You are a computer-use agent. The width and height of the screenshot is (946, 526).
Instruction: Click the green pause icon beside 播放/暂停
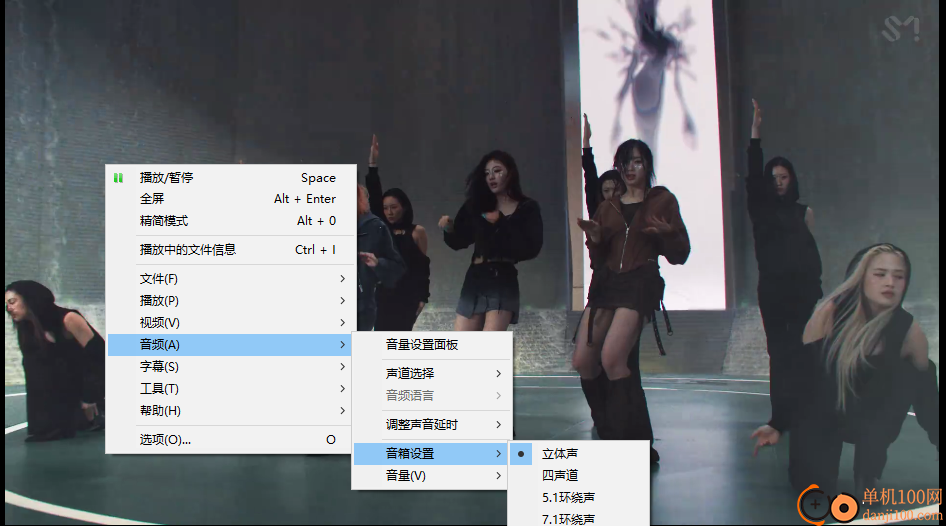pos(118,178)
